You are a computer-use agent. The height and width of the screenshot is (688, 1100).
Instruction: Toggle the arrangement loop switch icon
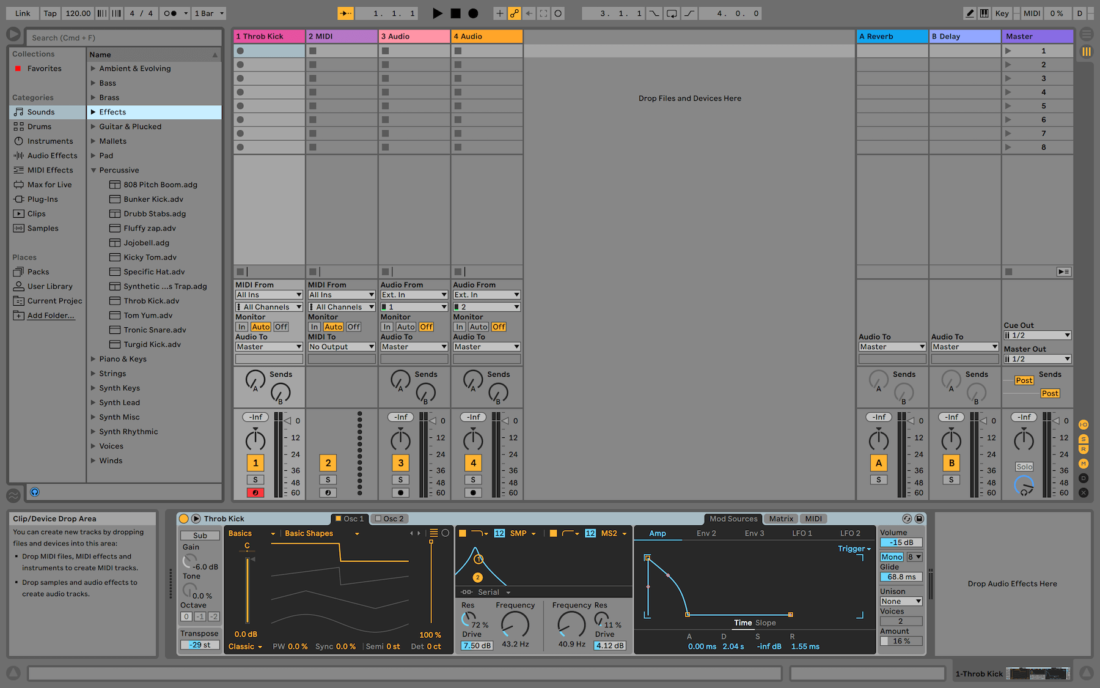click(x=671, y=13)
